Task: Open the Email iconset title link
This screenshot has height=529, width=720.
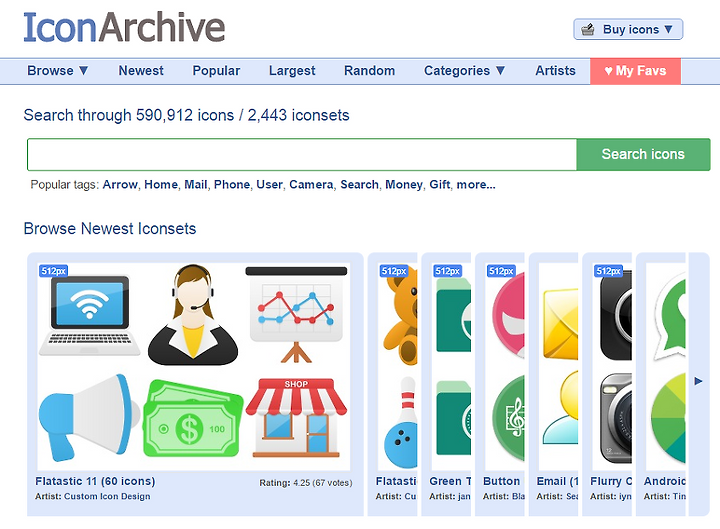Action: click(x=557, y=481)
